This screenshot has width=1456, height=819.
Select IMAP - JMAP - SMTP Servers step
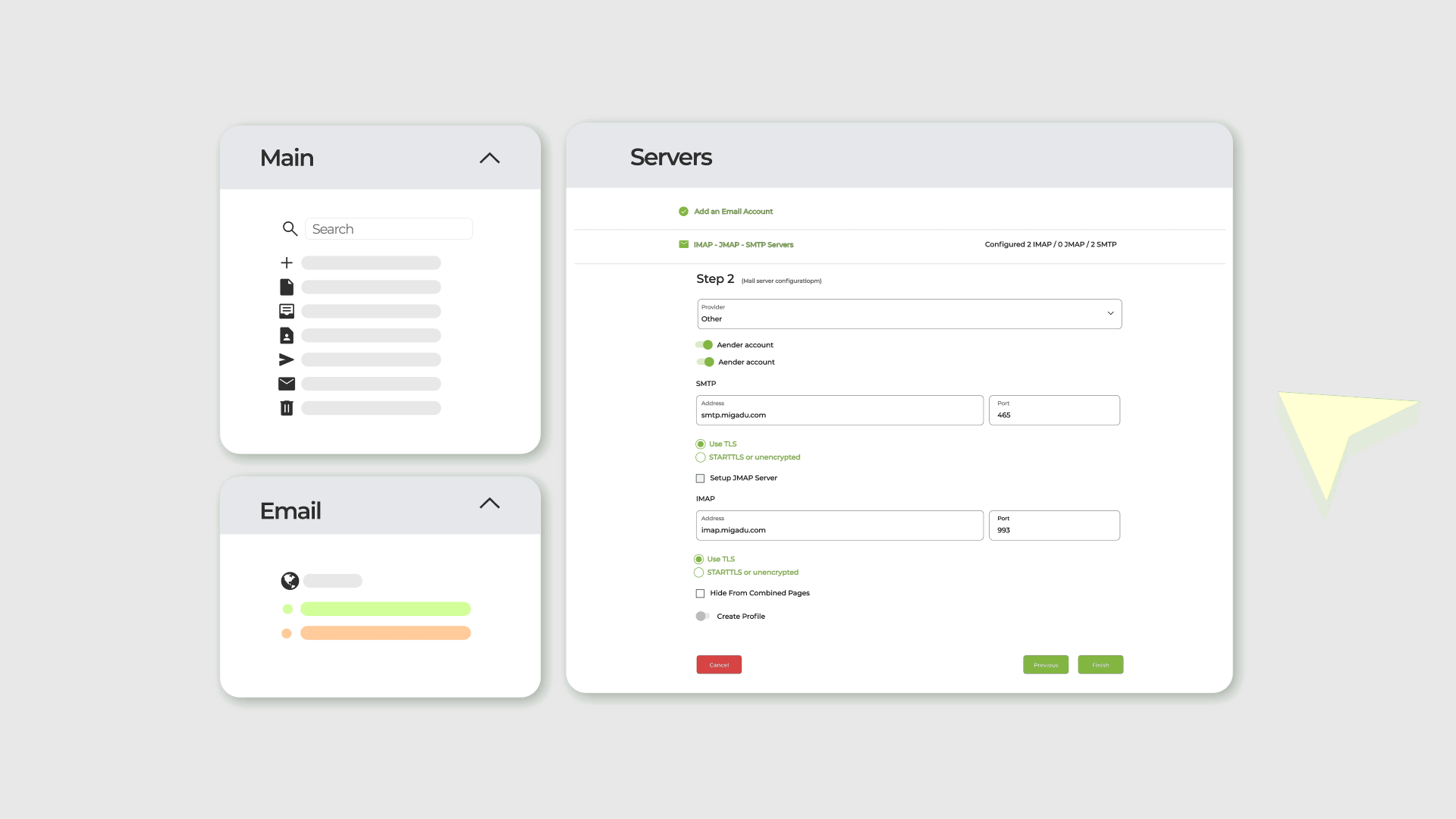(x=742, y=245)
